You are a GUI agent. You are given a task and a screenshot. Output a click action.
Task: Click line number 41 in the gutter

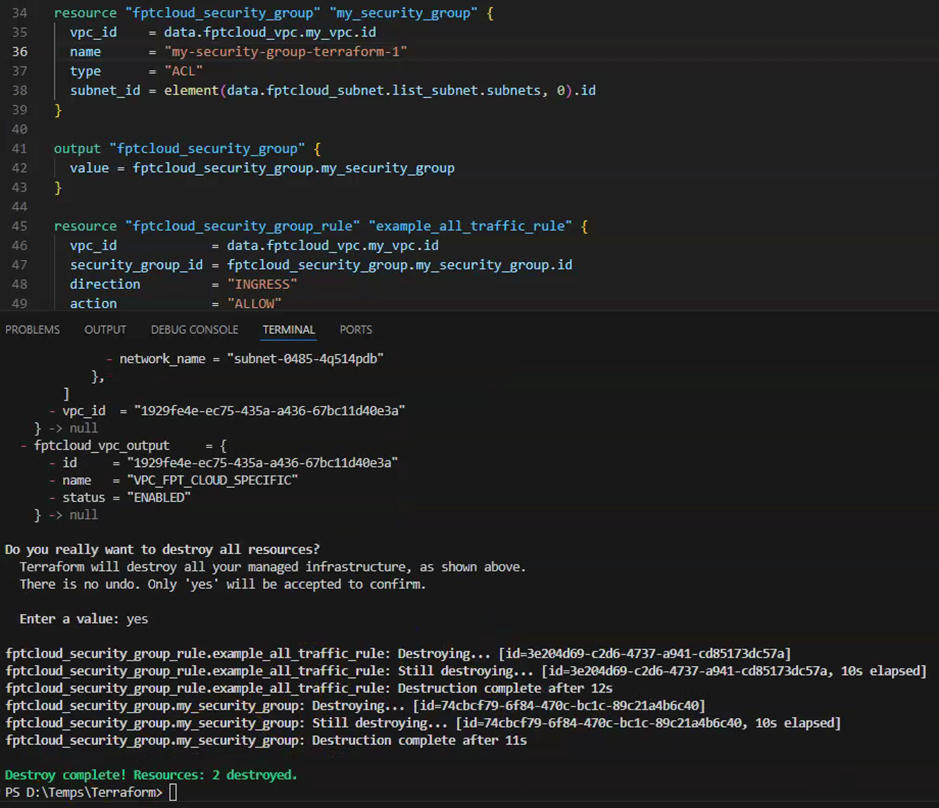click(20, 148)
